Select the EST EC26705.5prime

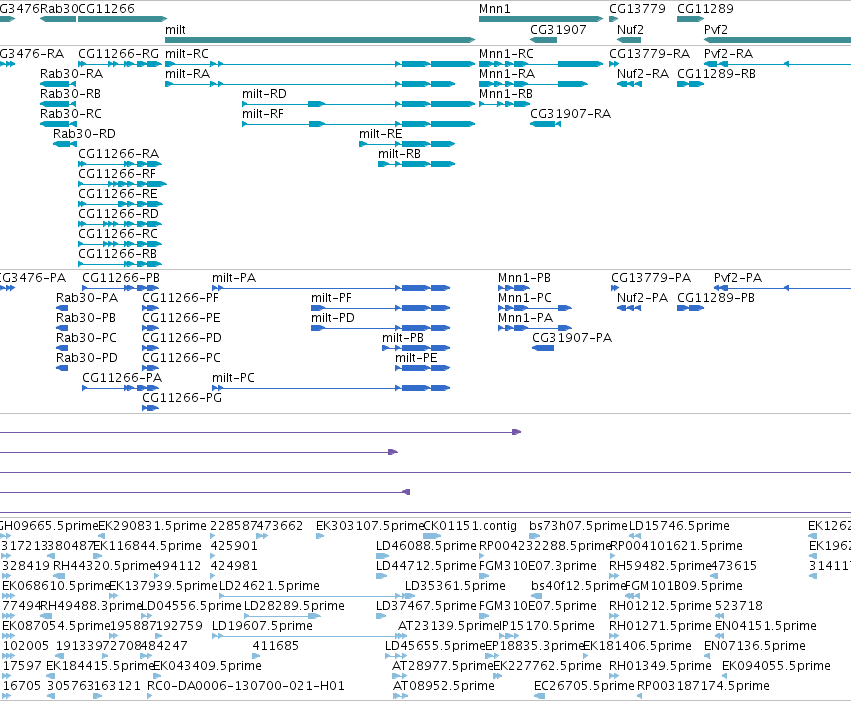(x=538, y=696)
